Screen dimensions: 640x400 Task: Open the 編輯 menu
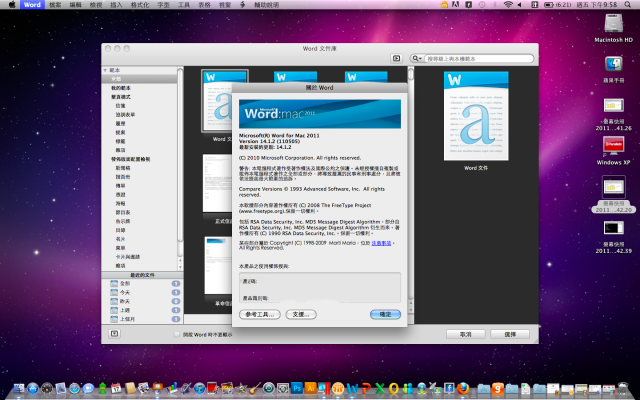76,4
